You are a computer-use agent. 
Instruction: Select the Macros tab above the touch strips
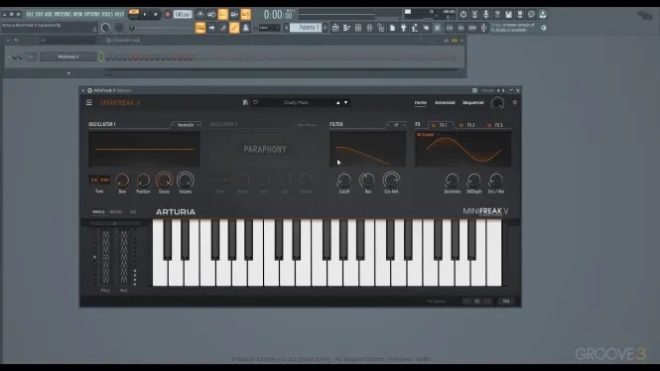115,212
